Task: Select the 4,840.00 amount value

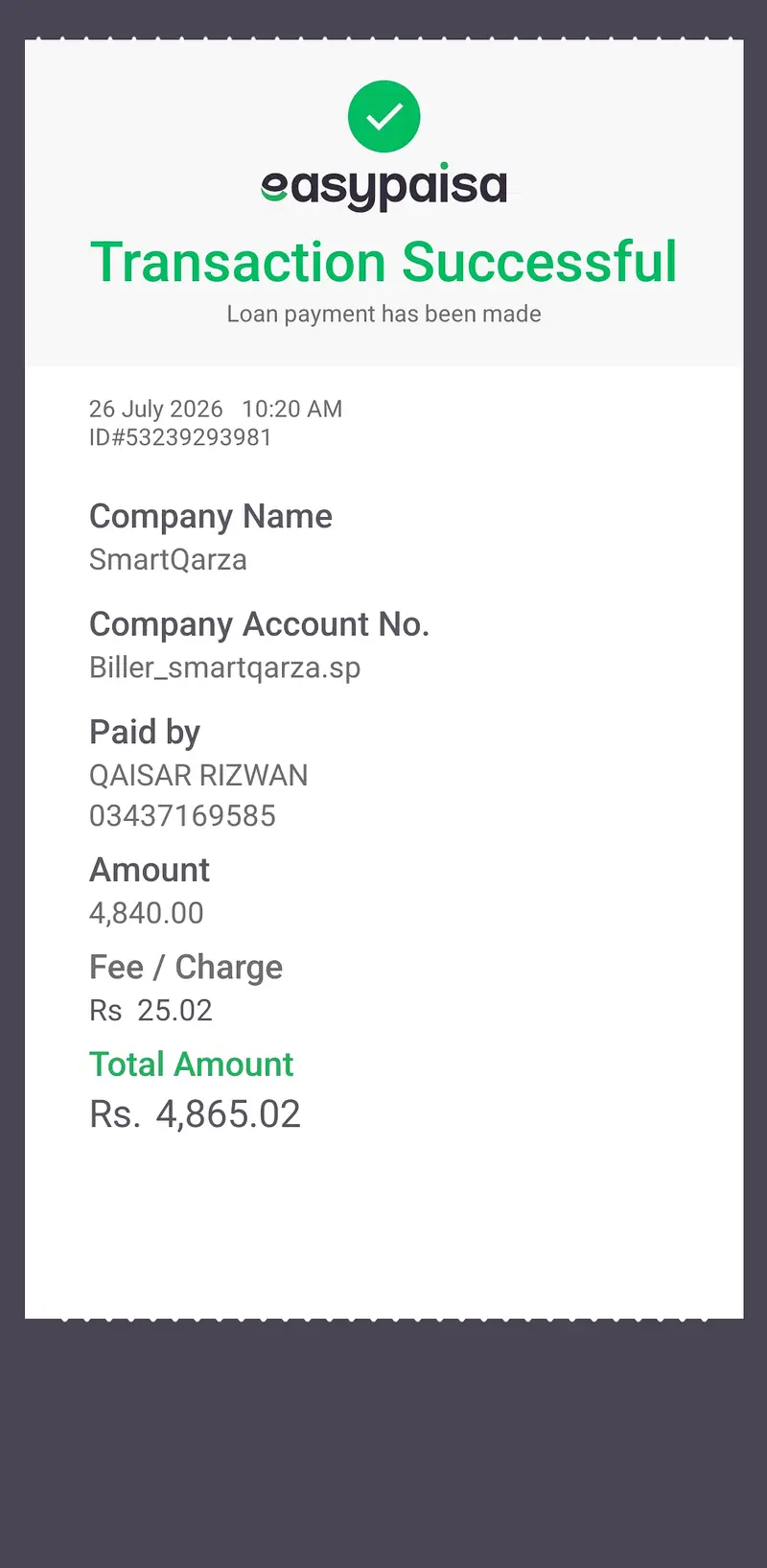Action: point(146,913)
